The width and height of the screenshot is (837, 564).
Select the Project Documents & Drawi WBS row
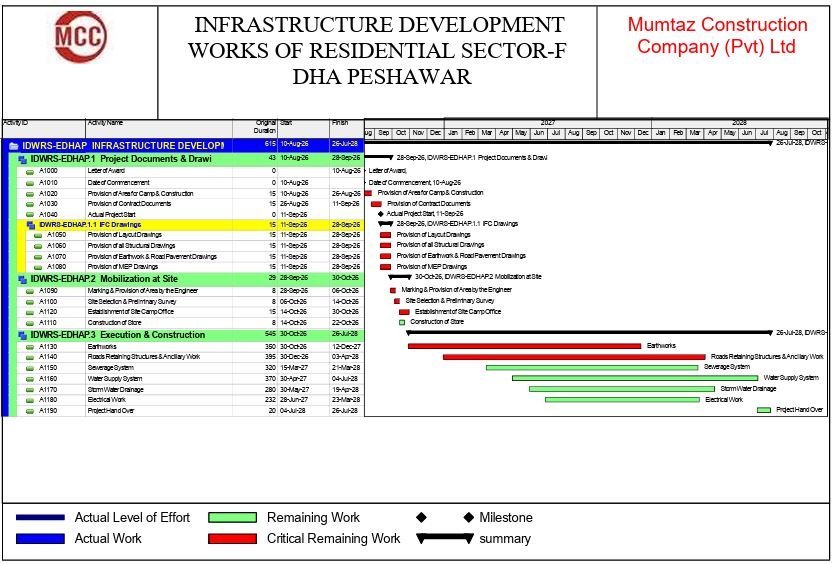pyautogui.click(x=187, y=159)
